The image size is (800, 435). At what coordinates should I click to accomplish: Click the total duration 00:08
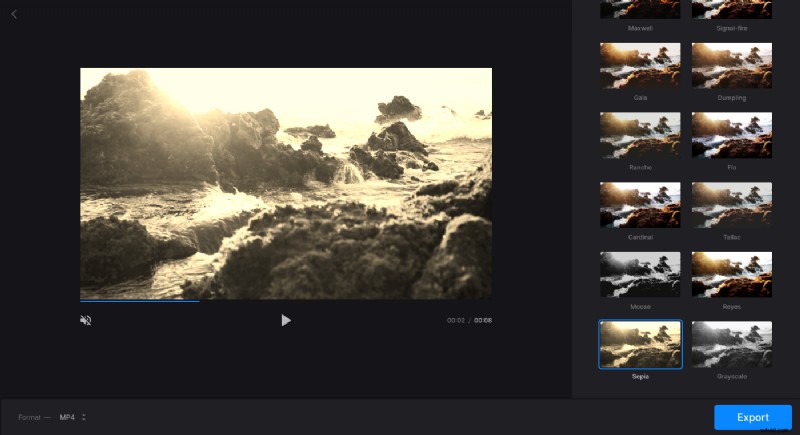coord(483,320)
